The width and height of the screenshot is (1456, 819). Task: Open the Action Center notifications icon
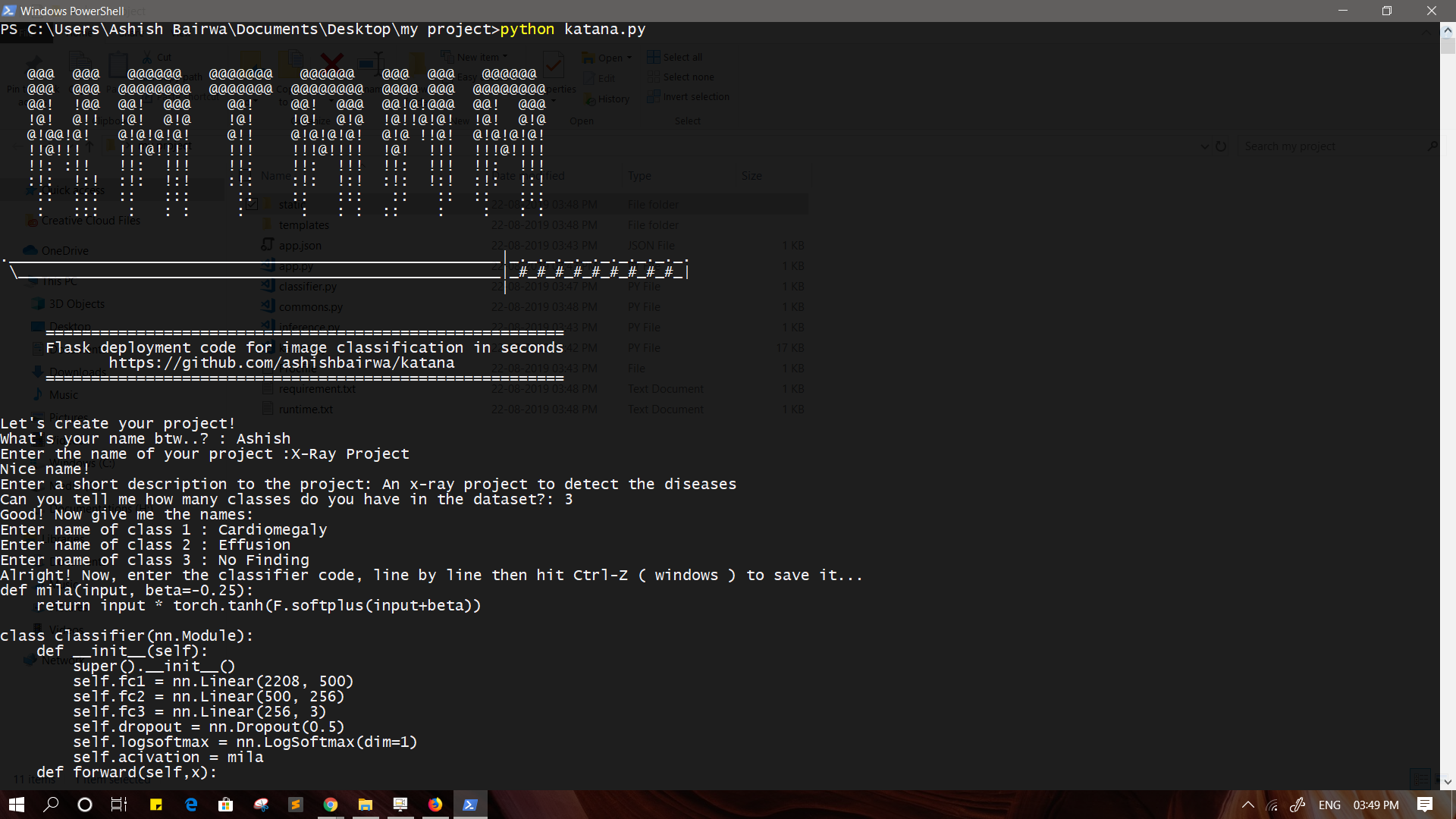pos(1425,805)
